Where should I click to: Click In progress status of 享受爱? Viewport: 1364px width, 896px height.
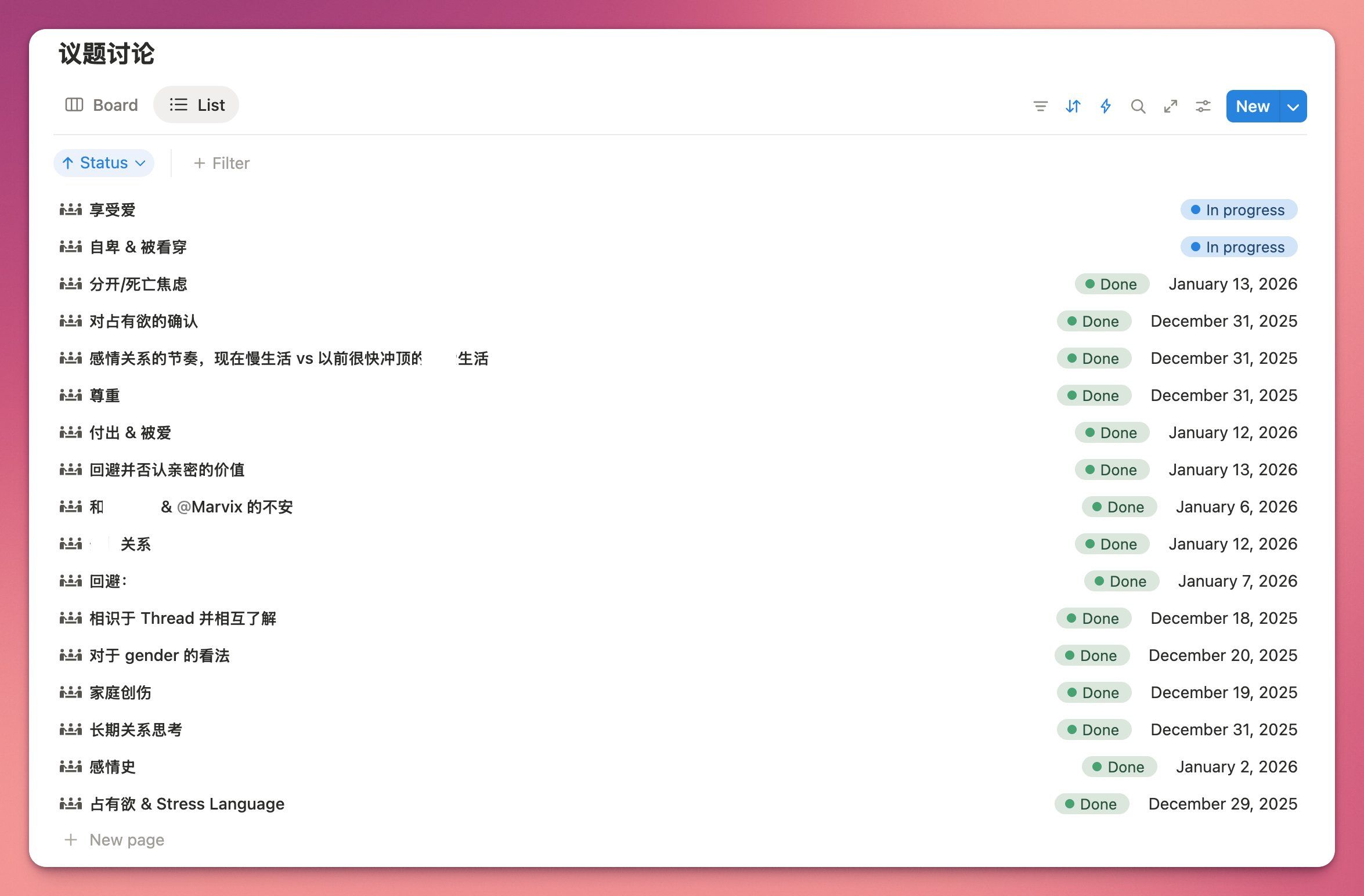1239,210
